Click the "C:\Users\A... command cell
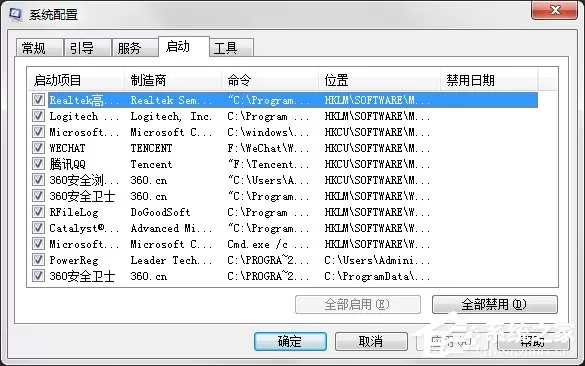Screen dimensions: 585x366 tap(268, 180)
